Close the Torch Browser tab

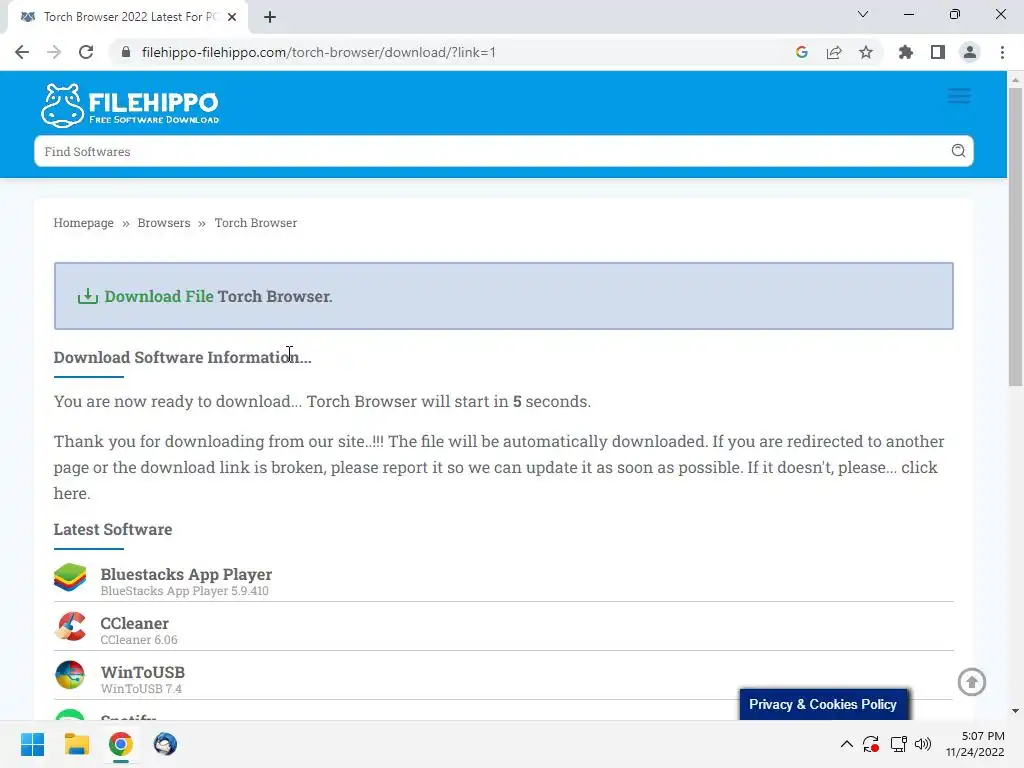232,17
